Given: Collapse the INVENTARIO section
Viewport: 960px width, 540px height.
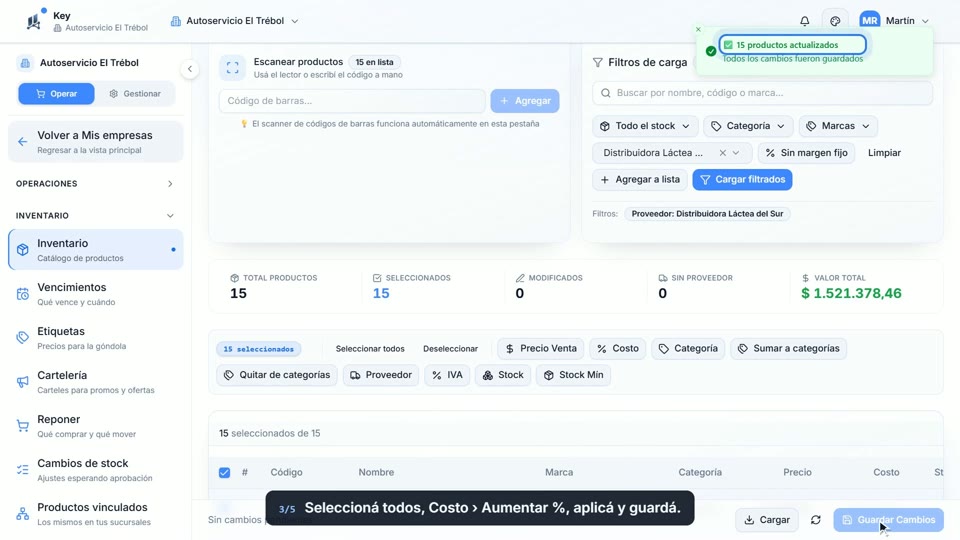Looking at the screenshot, I should [95, 216].
